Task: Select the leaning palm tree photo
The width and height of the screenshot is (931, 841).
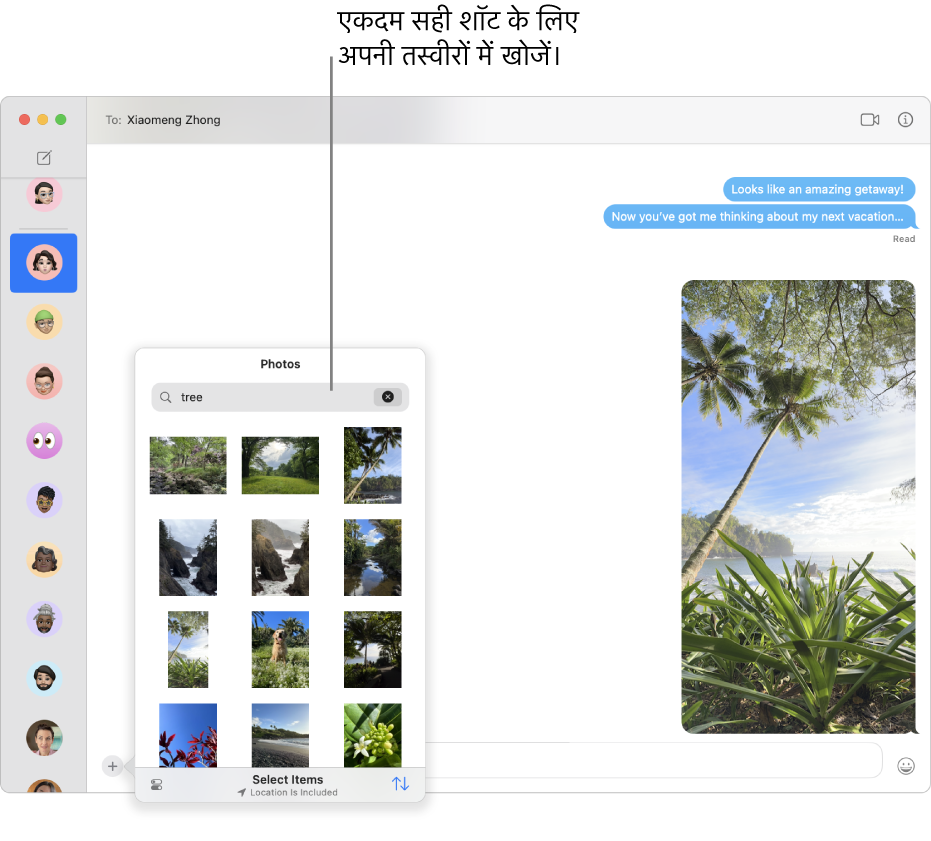Action: click(372, 465)
